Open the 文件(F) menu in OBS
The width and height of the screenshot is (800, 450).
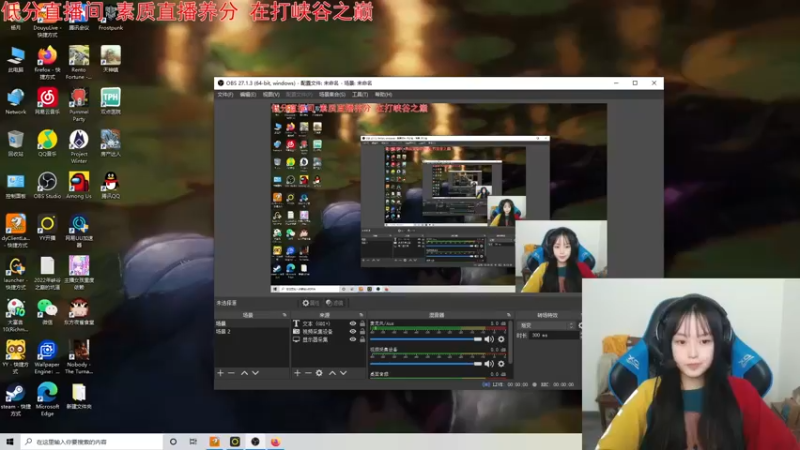[x=225, y=94]
